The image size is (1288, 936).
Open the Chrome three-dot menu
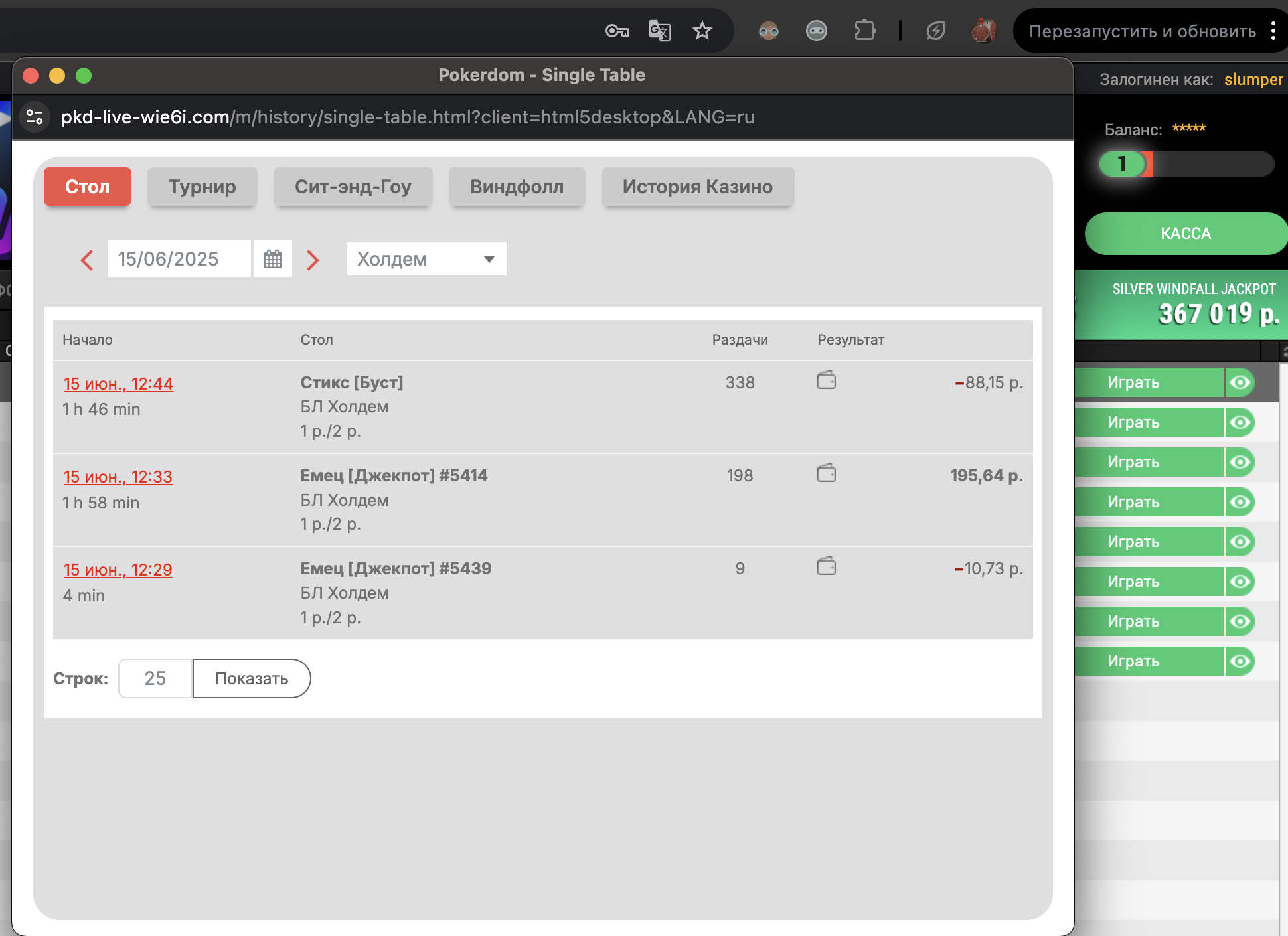click(1273, 31)
